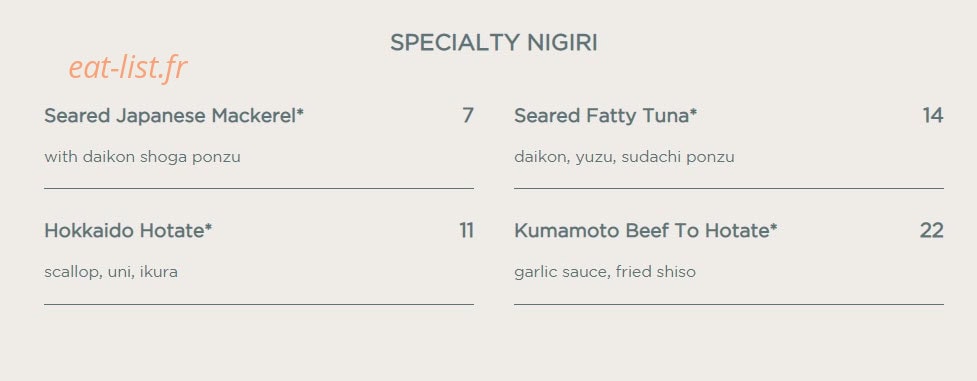Click the Seared Japanese Mackerel item title

(174, 116)
